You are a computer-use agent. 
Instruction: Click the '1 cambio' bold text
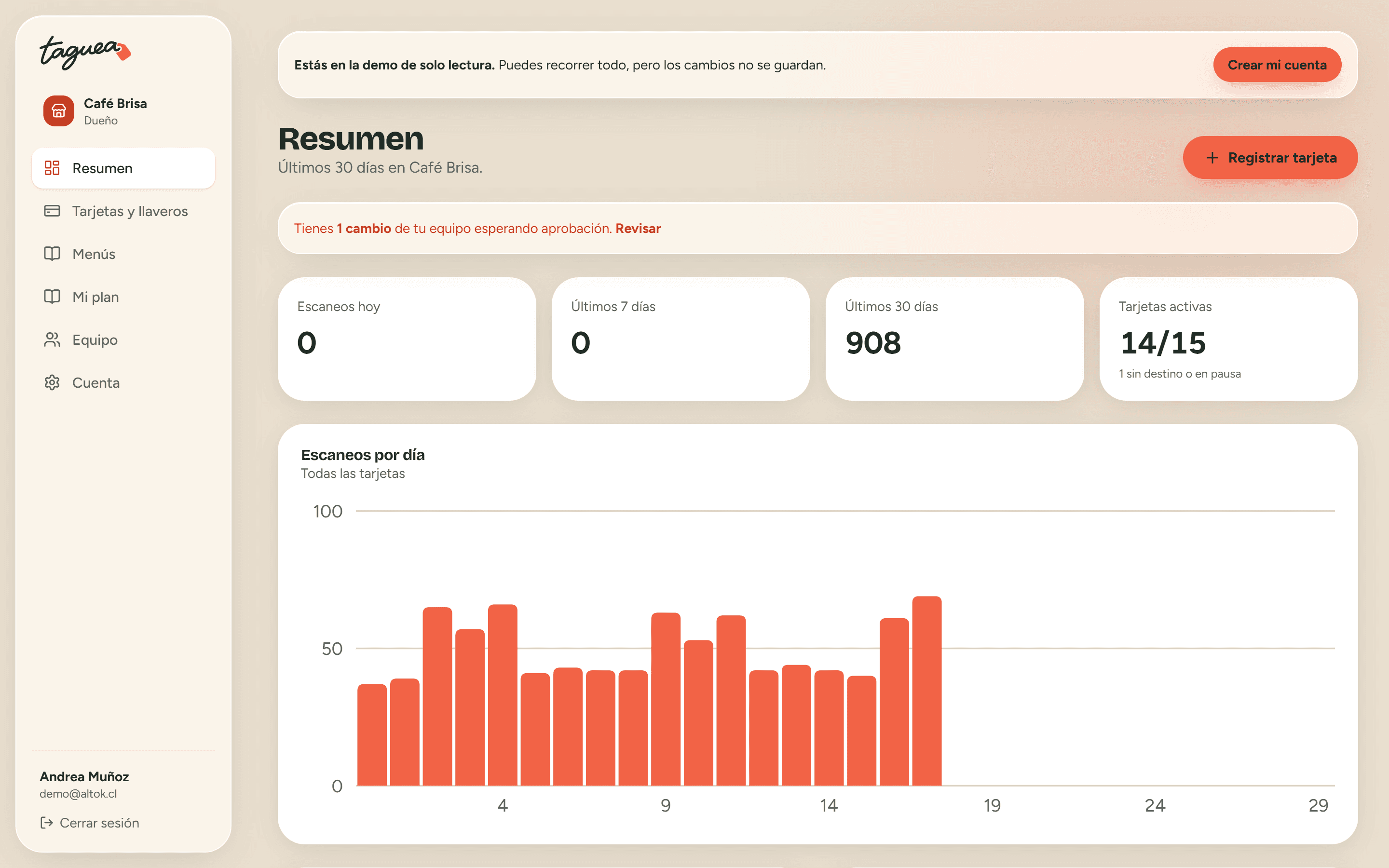click(x=364, y=229)
